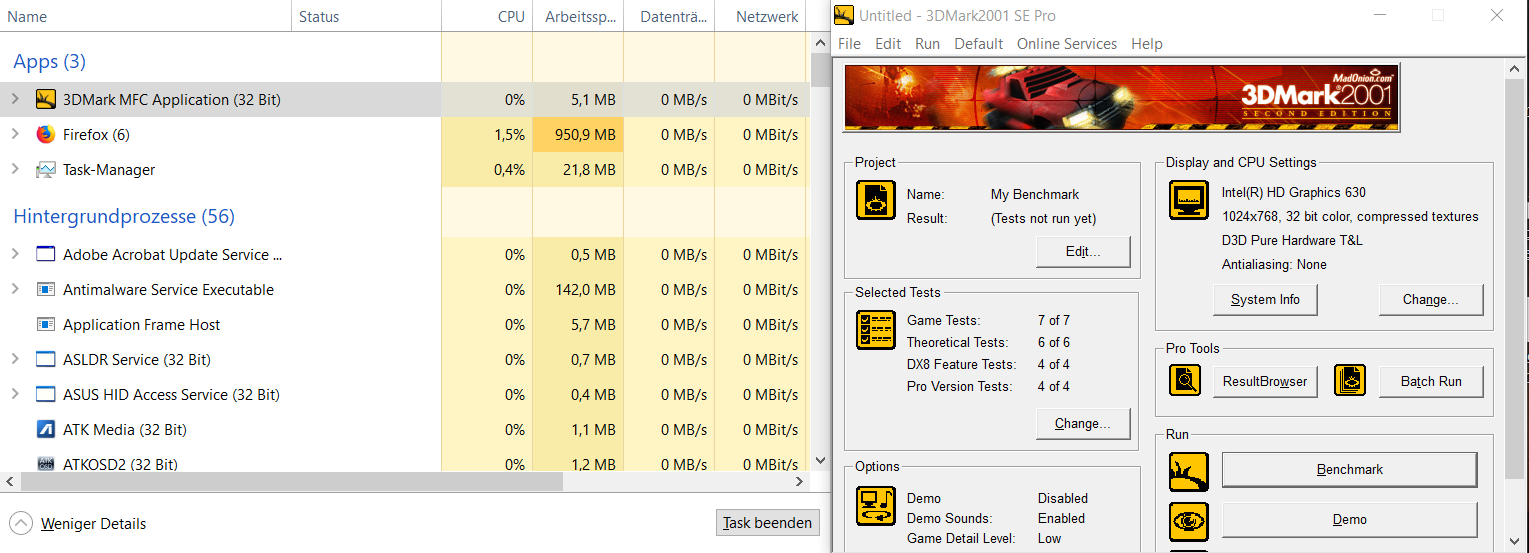Click Antimalware memory value 142,0 MB

(579, 289)
